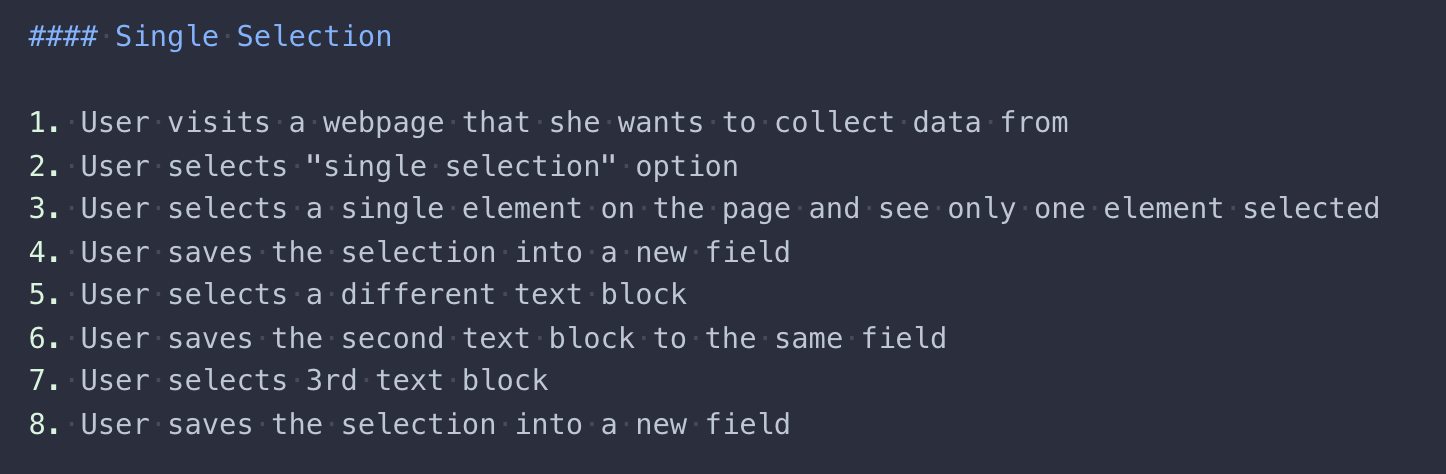Image resolution: width=1446 pixels, height=474 pixels.
Task: Click list number 7 at line start
Action: [45, 381]
